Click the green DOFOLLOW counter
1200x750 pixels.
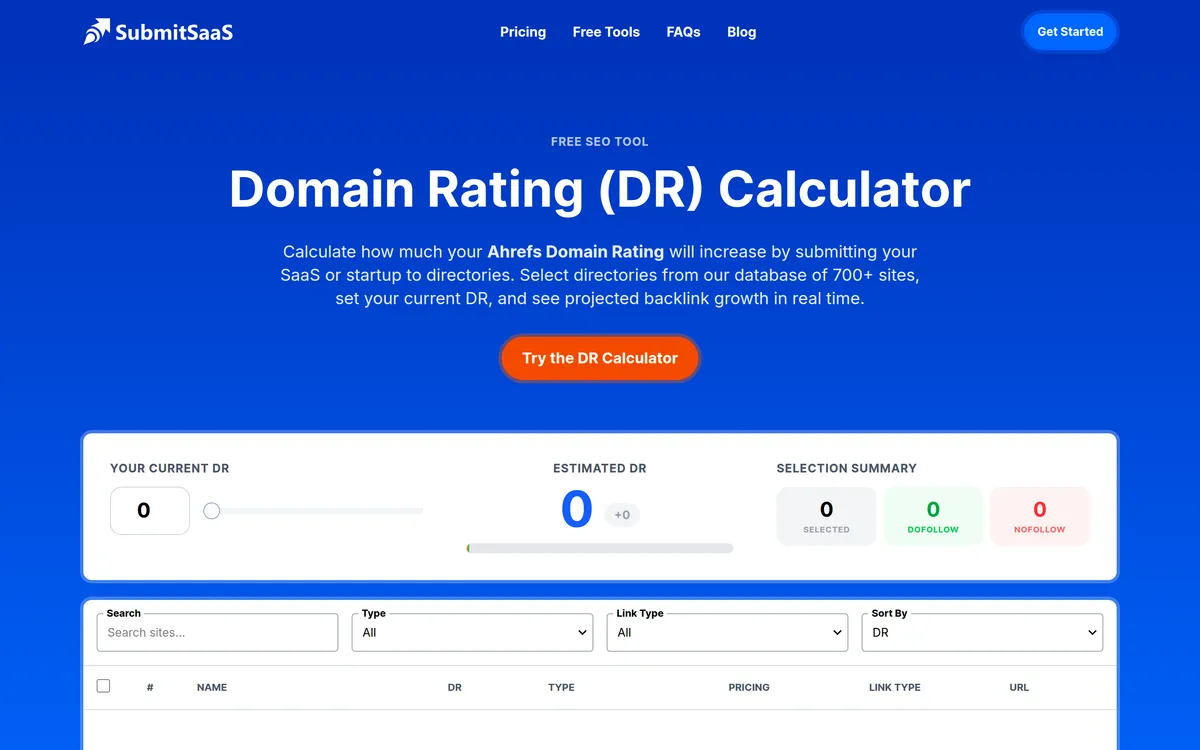(x=933, y=515)
